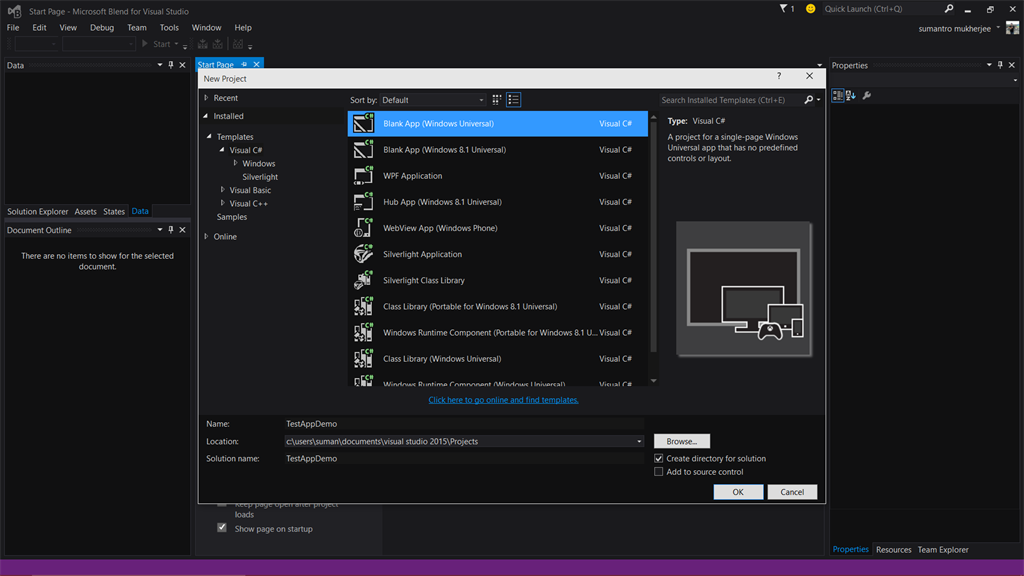Image resolution: width=1024 pixels, height=576 pixels.
Task: Click link to find templates online
Action: [504, 400]
